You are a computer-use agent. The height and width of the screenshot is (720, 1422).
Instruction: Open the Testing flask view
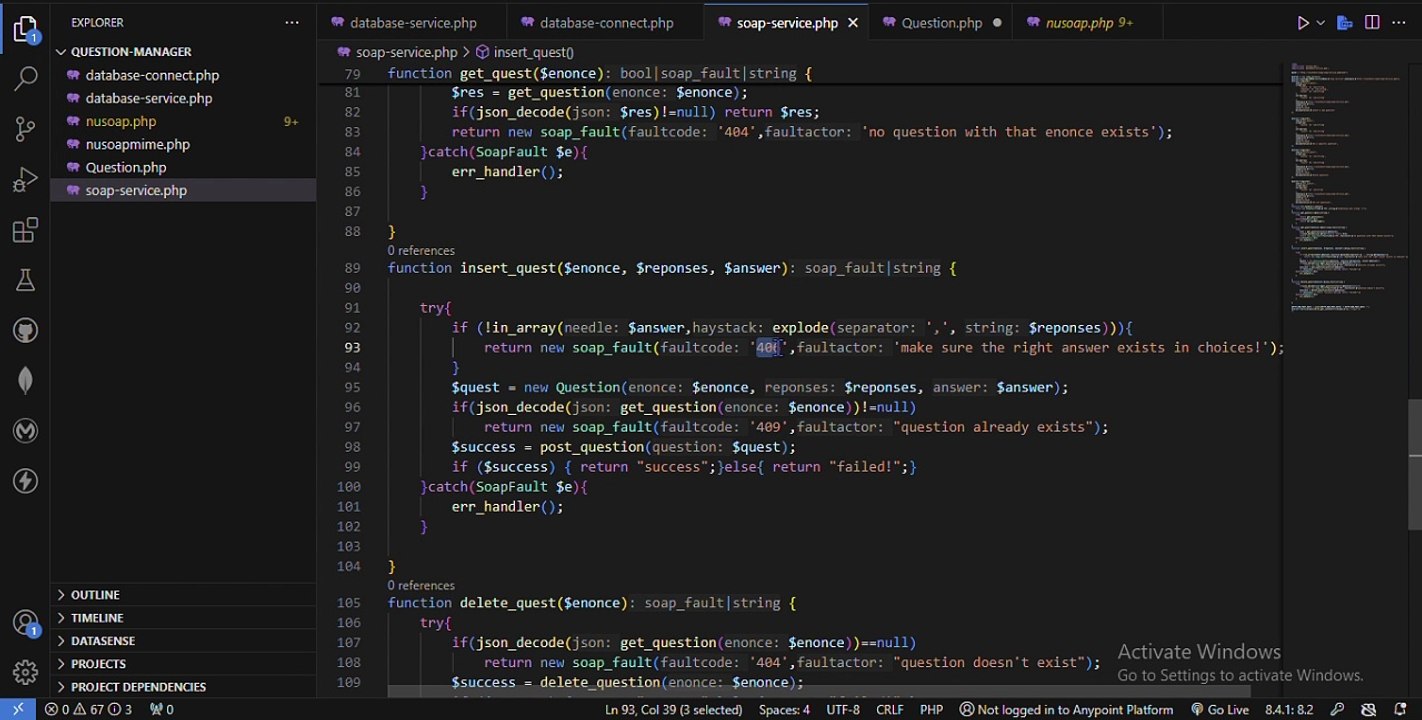click(25, 280)
